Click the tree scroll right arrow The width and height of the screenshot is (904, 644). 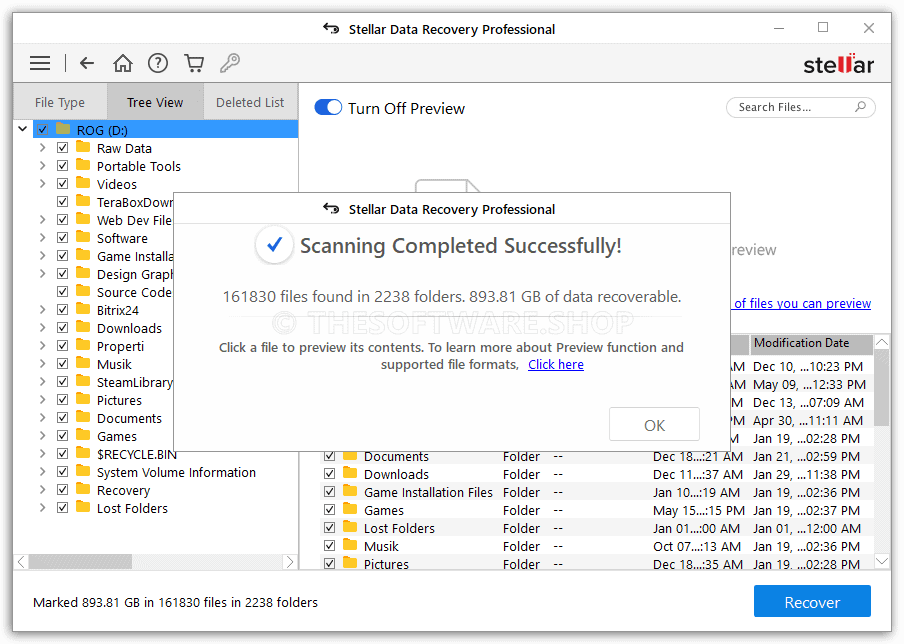(x=289, y=562)
